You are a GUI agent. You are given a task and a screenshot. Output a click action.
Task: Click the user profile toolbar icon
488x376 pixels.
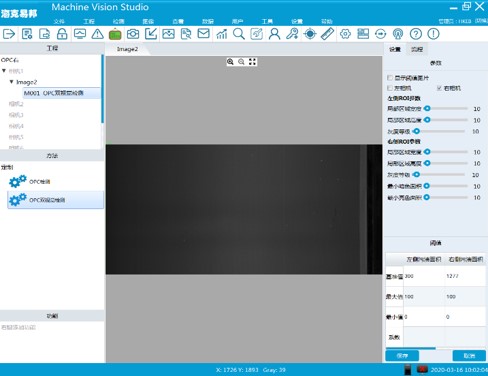point(274,34)
